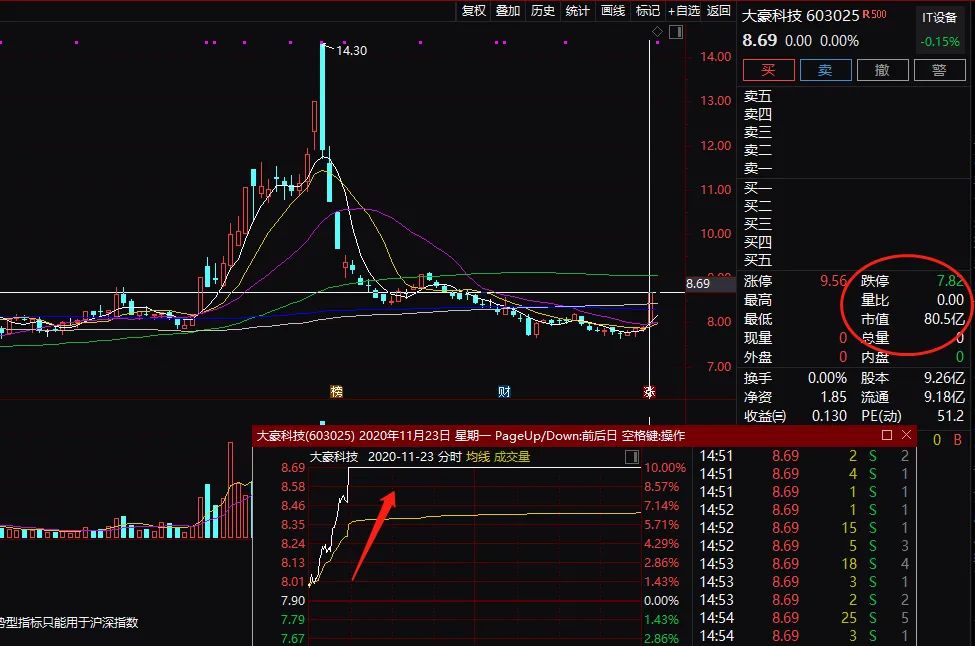Screen dimensions: 975x646
Task: Open the 复权 price adjustment menu
Action: click(473, 11)
